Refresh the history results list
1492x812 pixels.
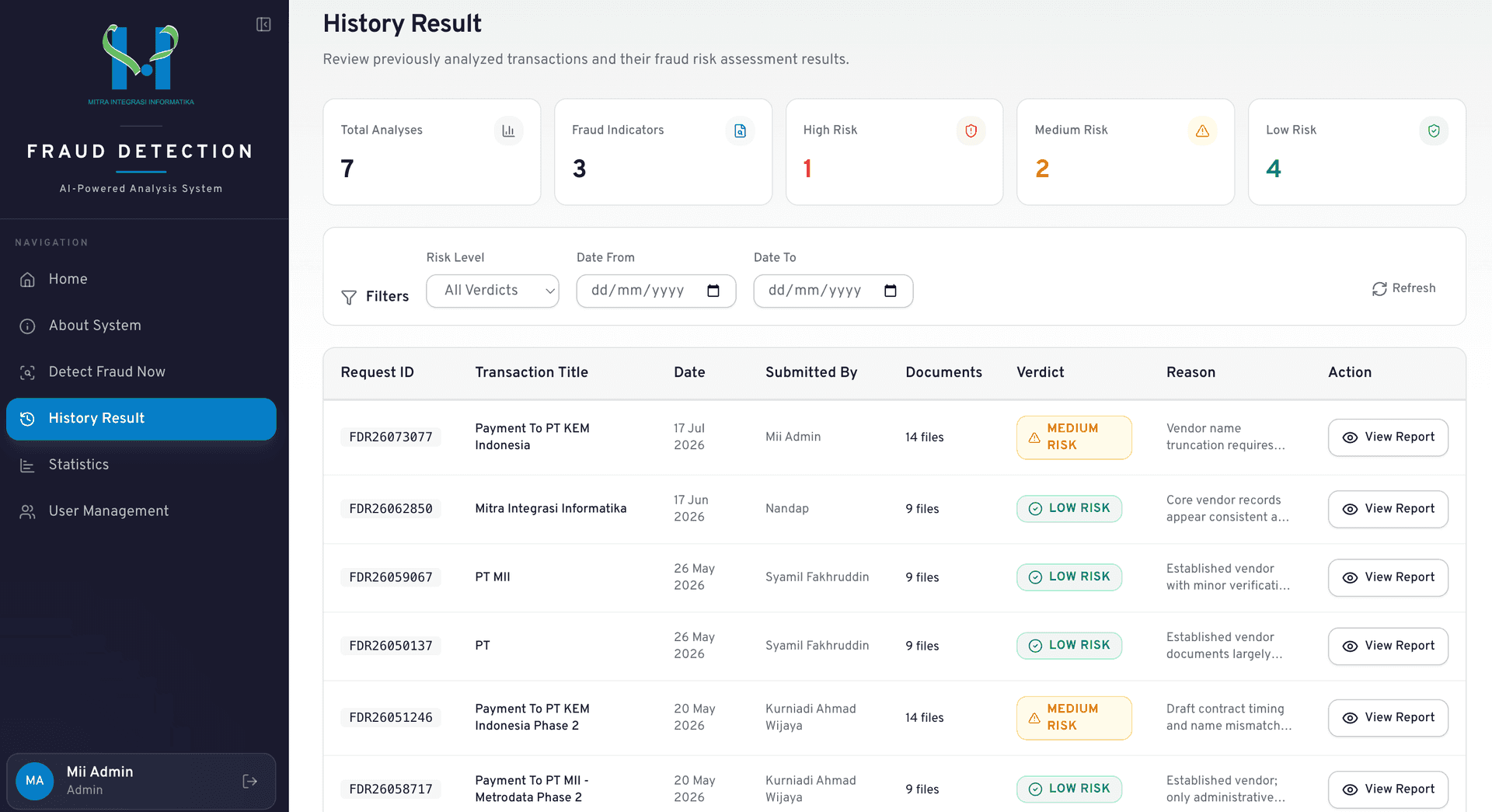(x=1403, y=288)
